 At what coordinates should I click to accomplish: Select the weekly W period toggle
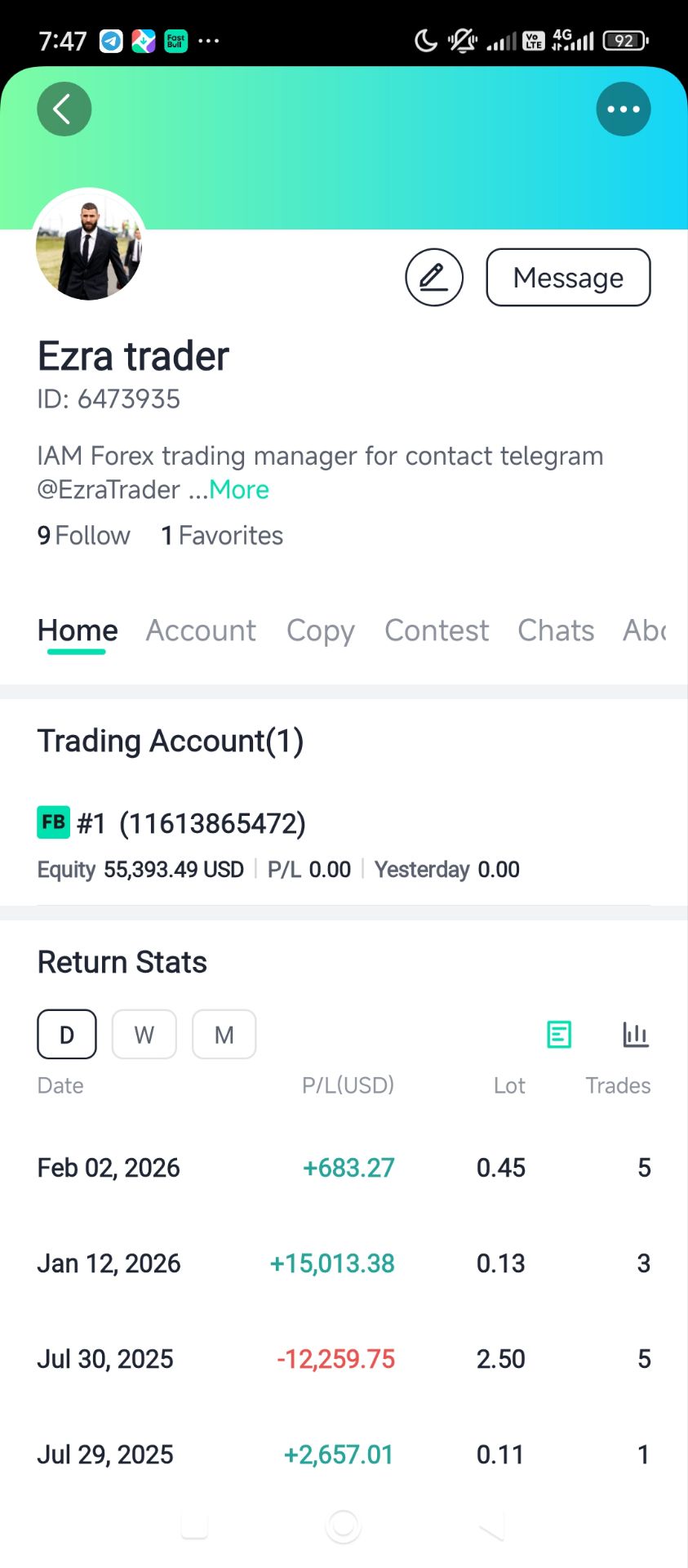tap(144, 1035)
